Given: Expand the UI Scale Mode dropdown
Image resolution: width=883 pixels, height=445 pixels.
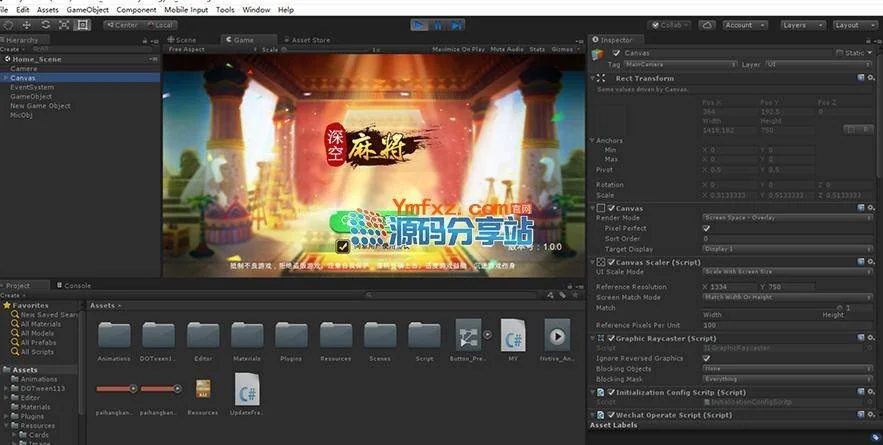Looking at the screenshot, I should click(785, 272).
